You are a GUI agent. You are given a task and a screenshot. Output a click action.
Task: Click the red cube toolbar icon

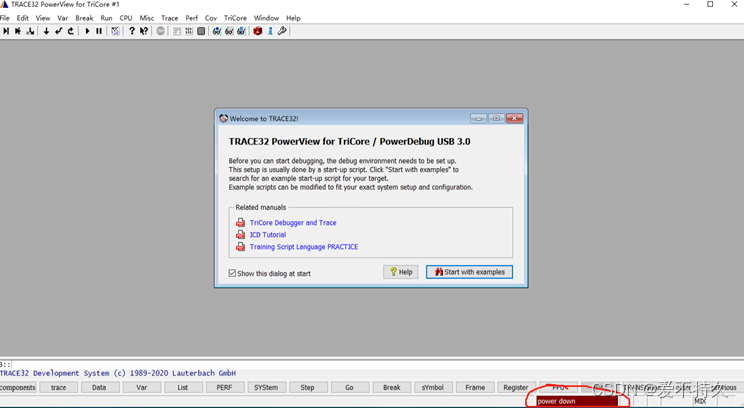point(258,31)
